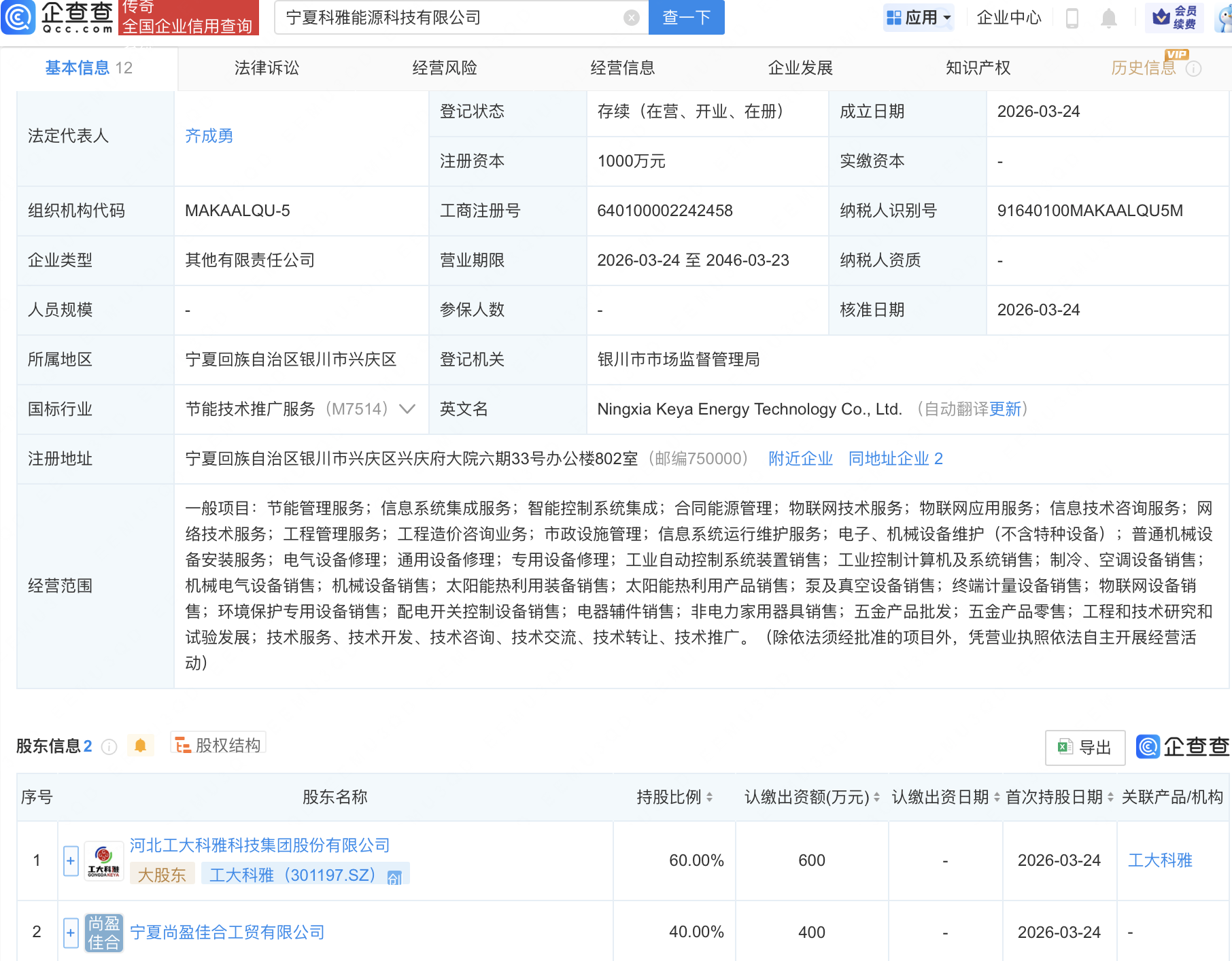Switch to the 法律诉讼 tab
Screen dimensions: 1232x961
tap(266, 67)
